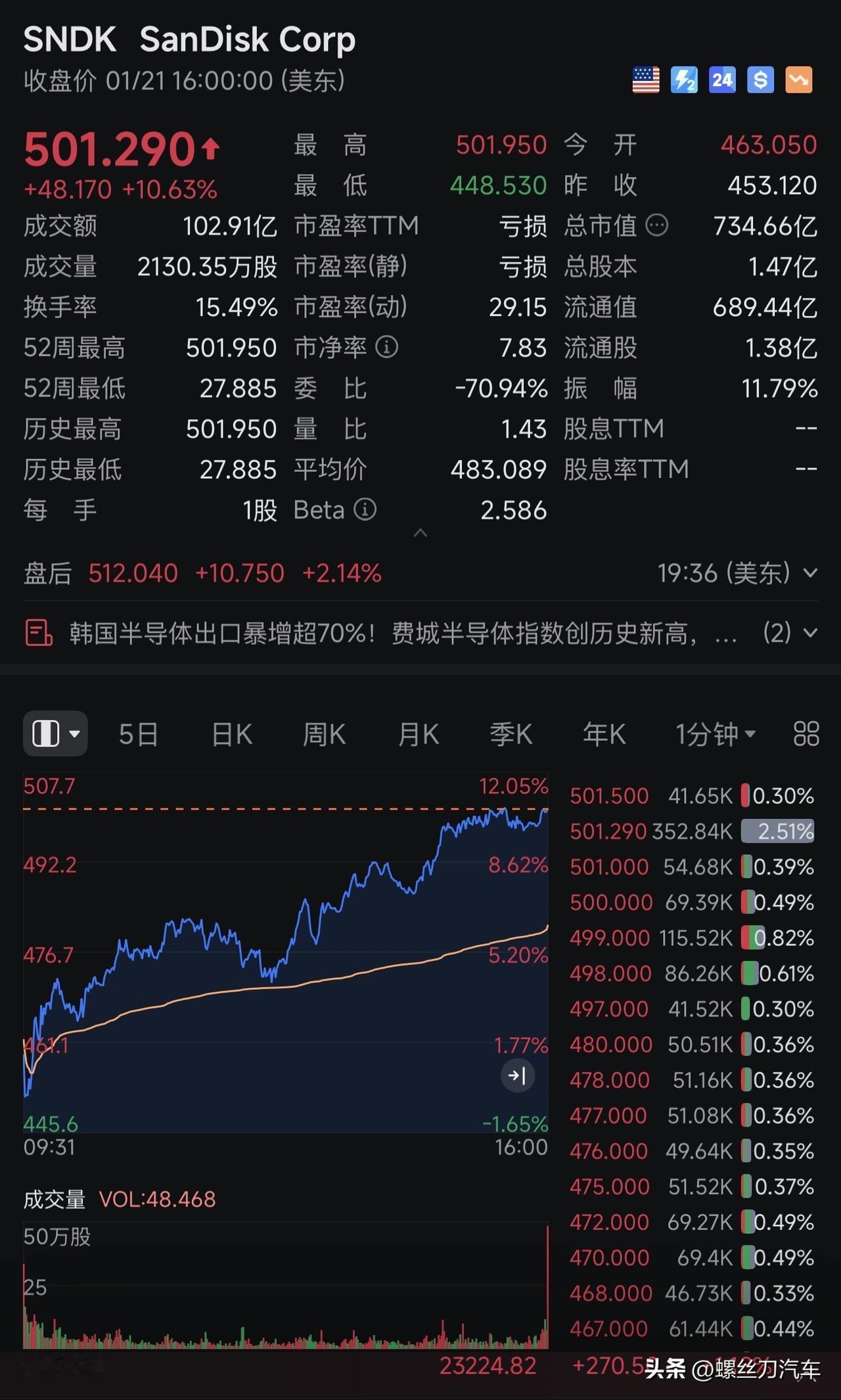Select the 467.000 price level row
This screenshot has width=841, height=1400.
[x=692, y=1328]
